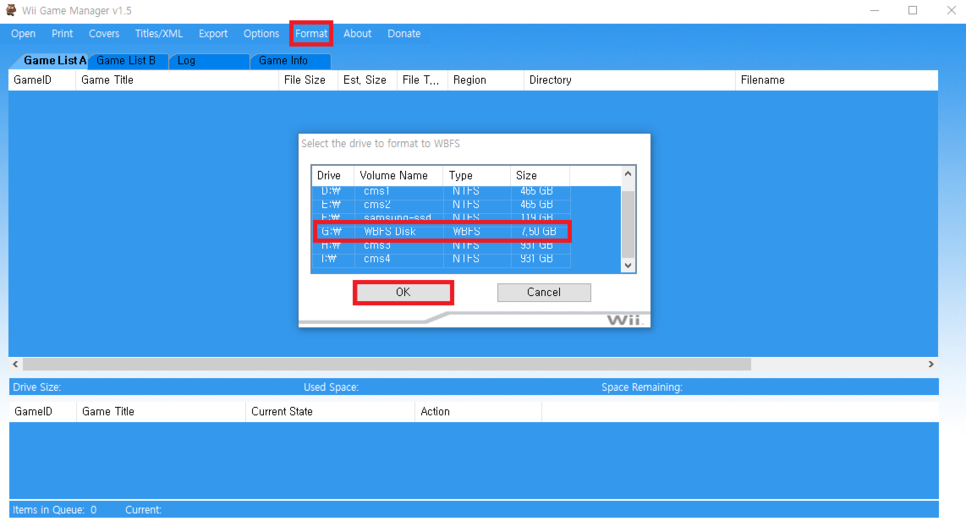
Task: Sort game list by File T... column
Action: [422, 80]
